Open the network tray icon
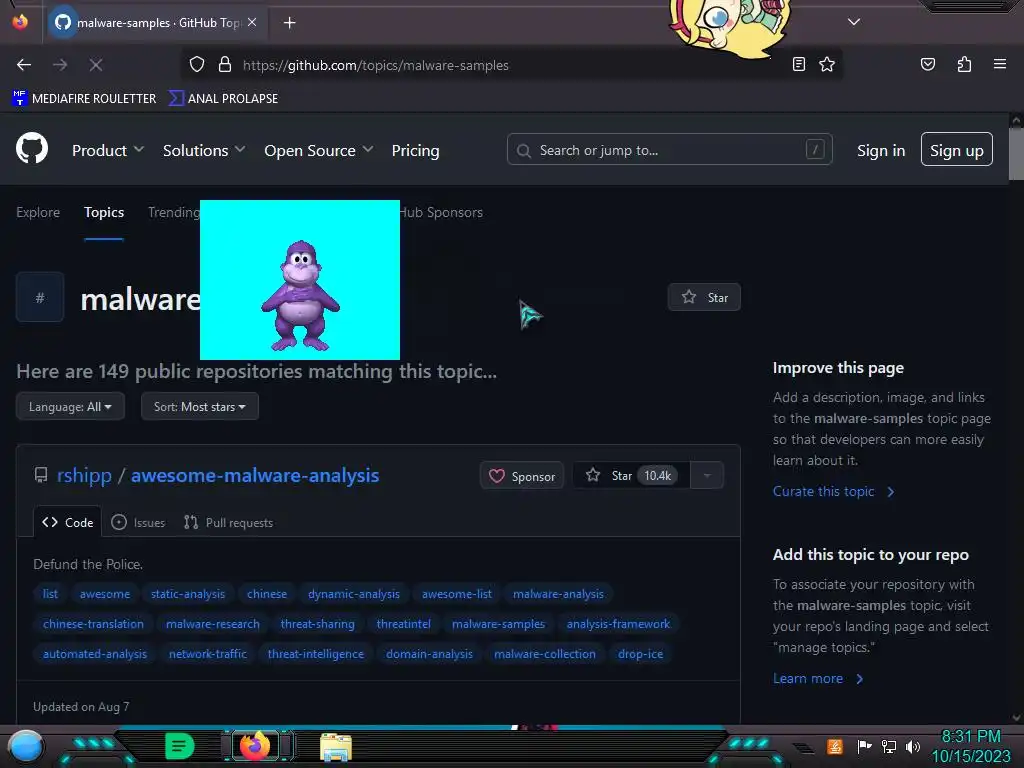This screenshot has width=1024, height=768. [888, 746]
